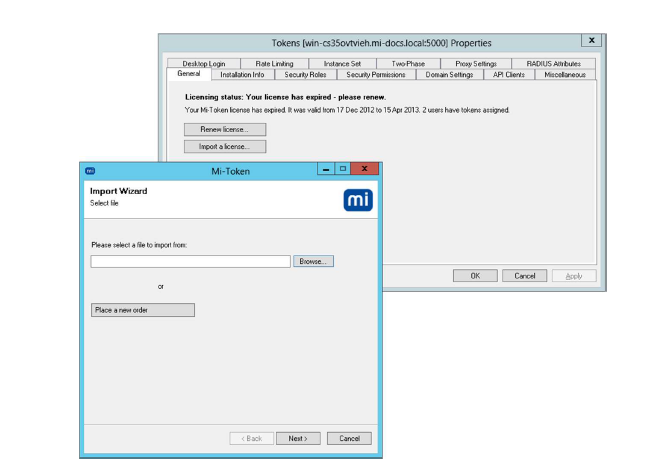The image size is (655, 470).
Task: Open the Rate Limiting tab
Action: coord(274,64)
